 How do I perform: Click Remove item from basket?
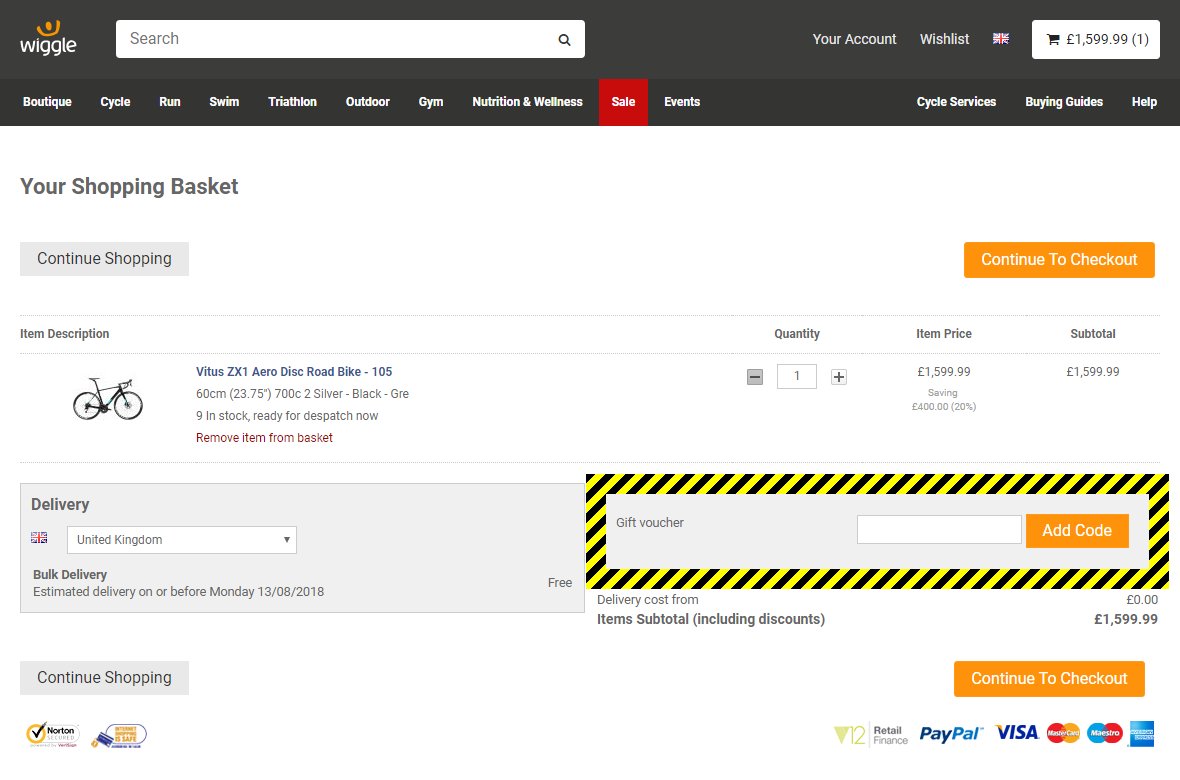point(264,438)
